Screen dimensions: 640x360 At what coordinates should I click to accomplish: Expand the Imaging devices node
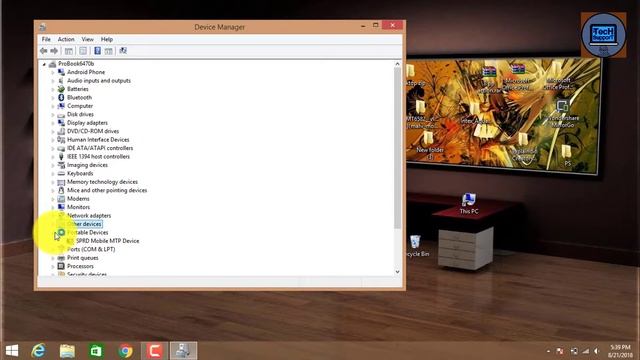pyautogui.click(x=53, y=165)
